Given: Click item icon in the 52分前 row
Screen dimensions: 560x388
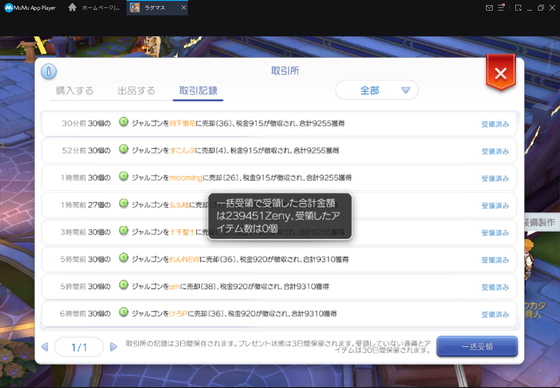Looking at the screenshot, I should coord(124,149).
